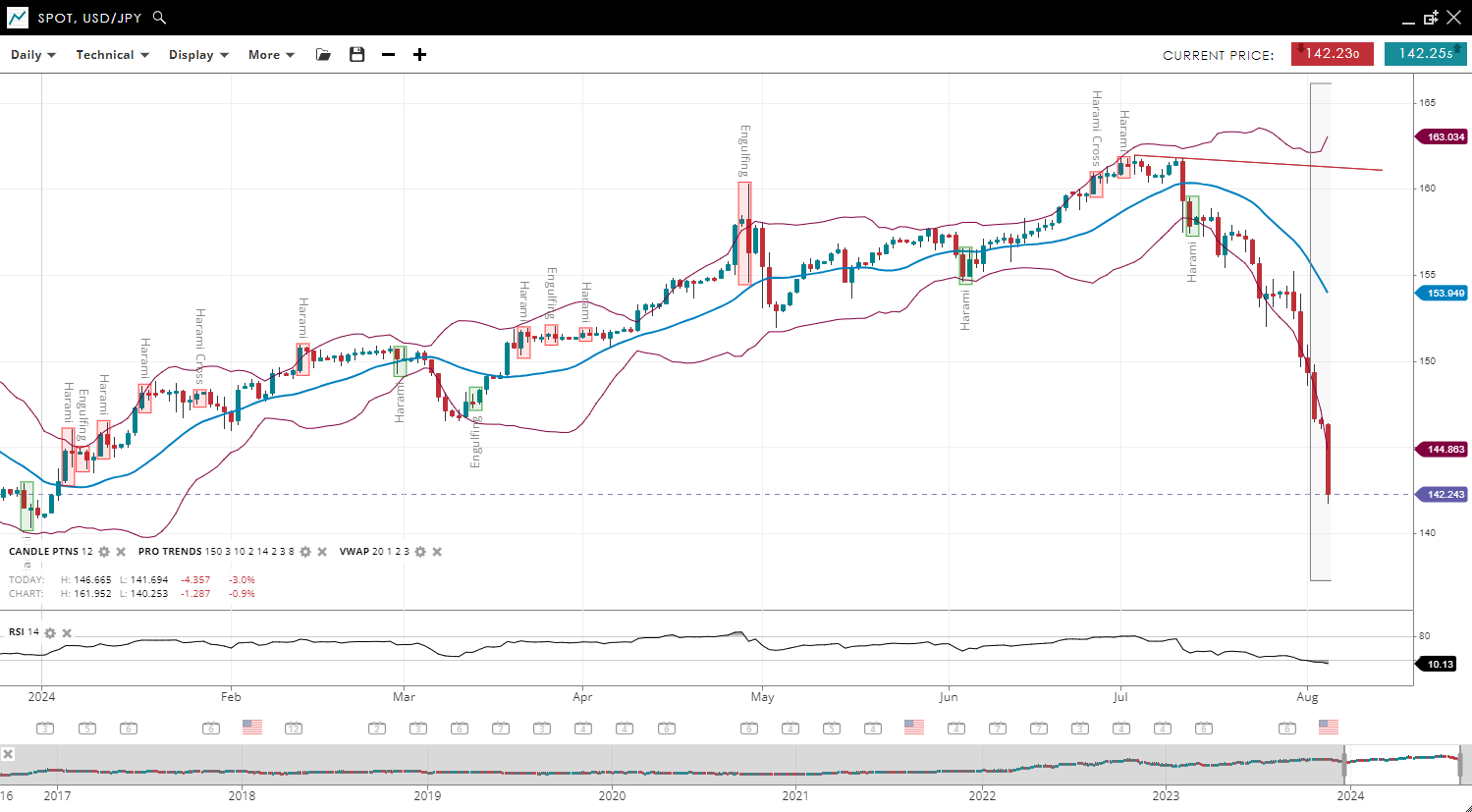Open the Technical indicators dropdown
The height and width of the screenshot is (812, 1472).
[112, 55]
